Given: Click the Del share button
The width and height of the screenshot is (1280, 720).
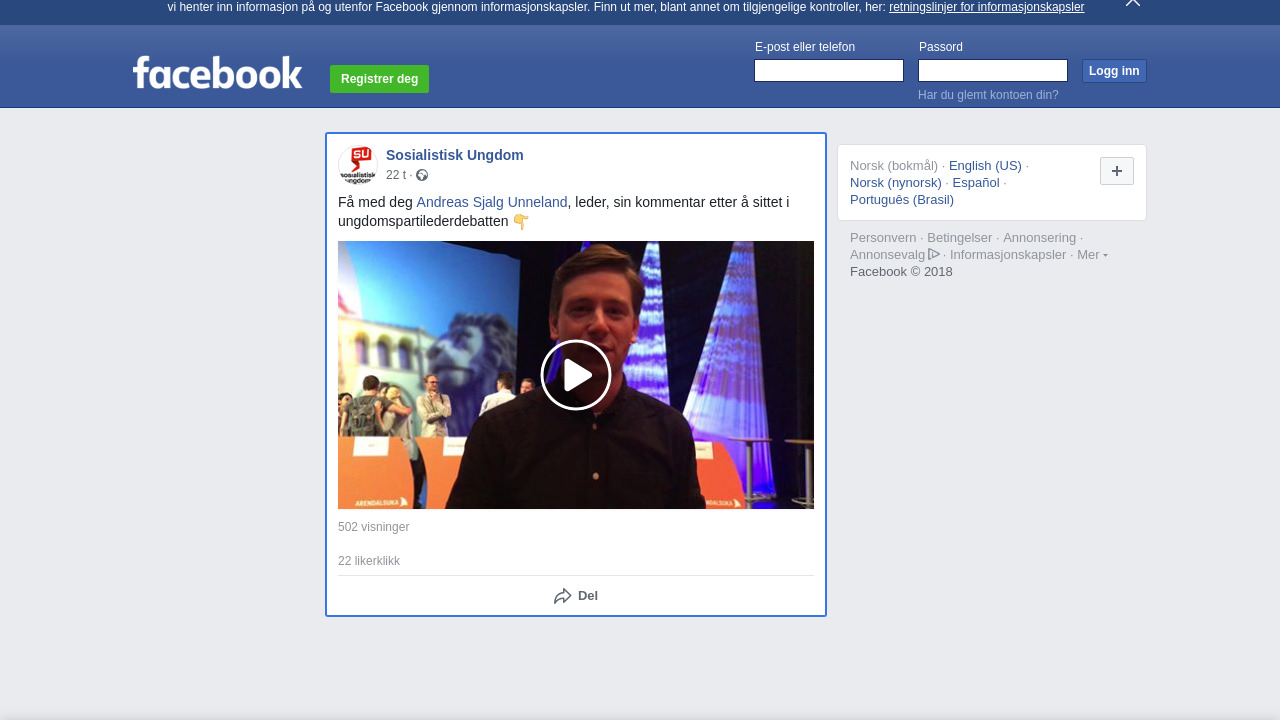Looking at the screenshot, I should (x=576, y=596).
